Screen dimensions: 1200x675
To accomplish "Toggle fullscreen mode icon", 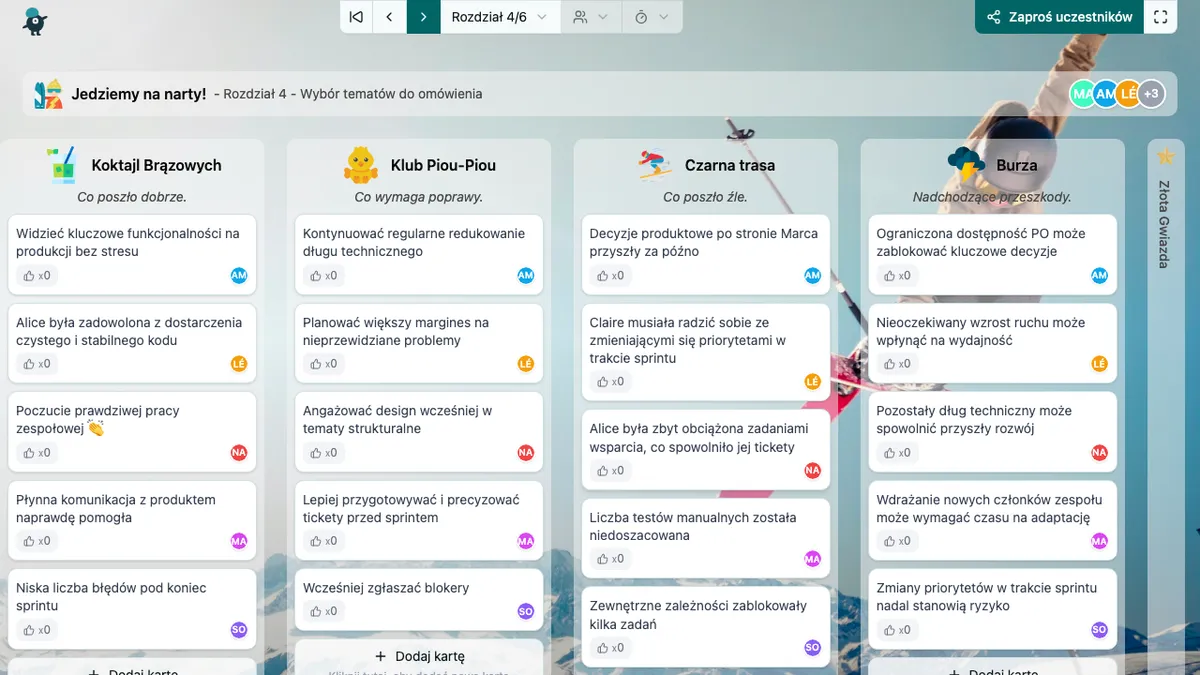I will [x=1160, y=17].
